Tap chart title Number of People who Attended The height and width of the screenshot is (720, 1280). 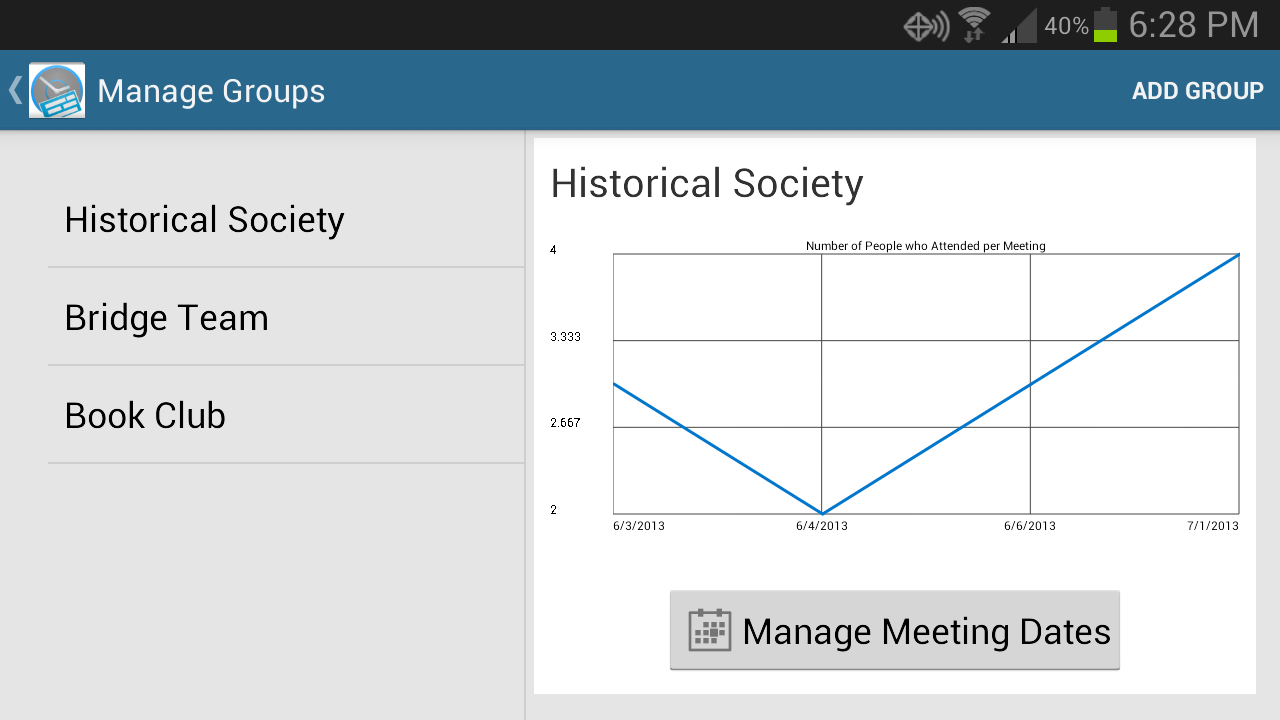click(926, 246)
